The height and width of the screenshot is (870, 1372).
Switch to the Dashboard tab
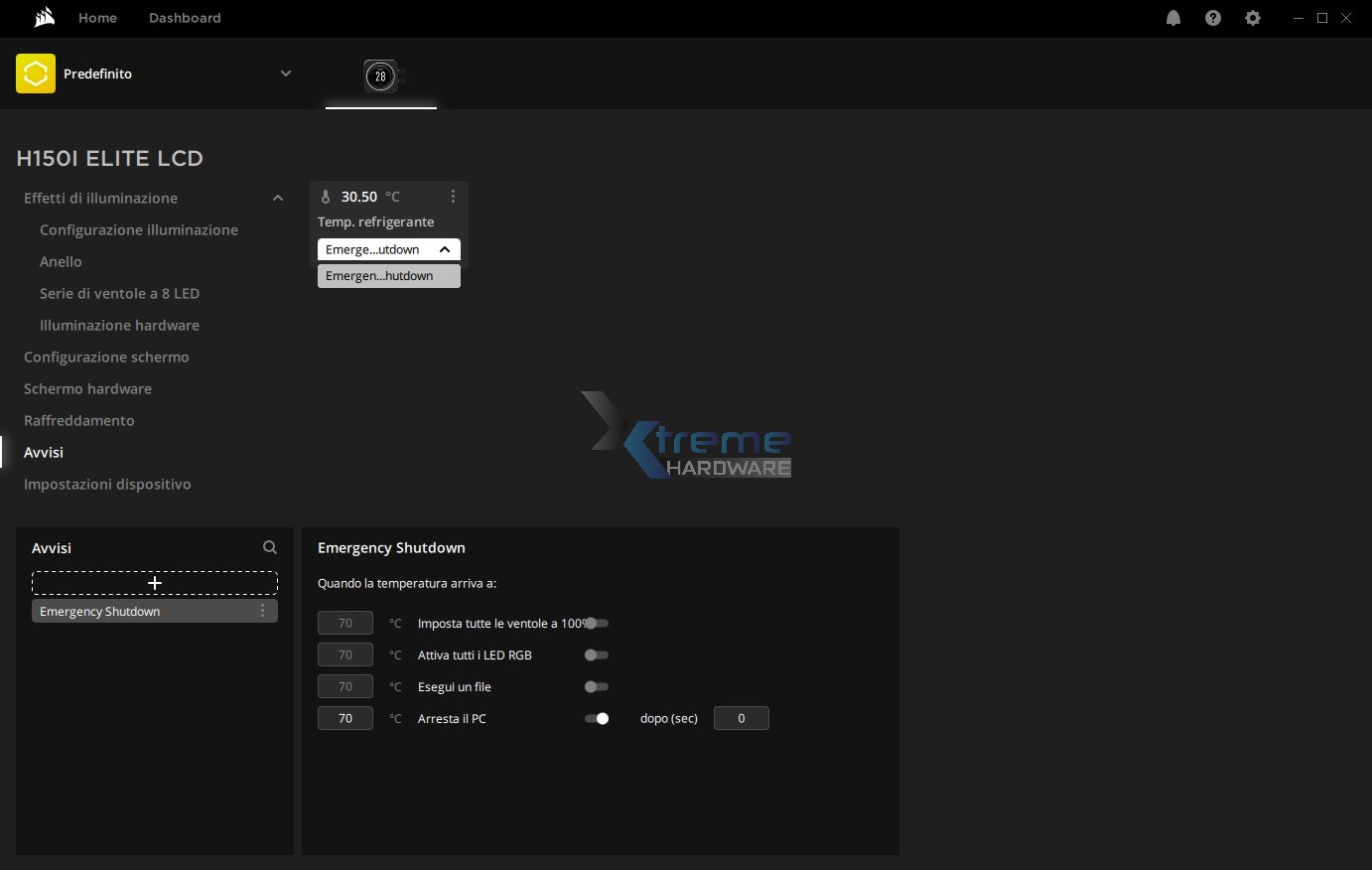[x=185, y=18]
